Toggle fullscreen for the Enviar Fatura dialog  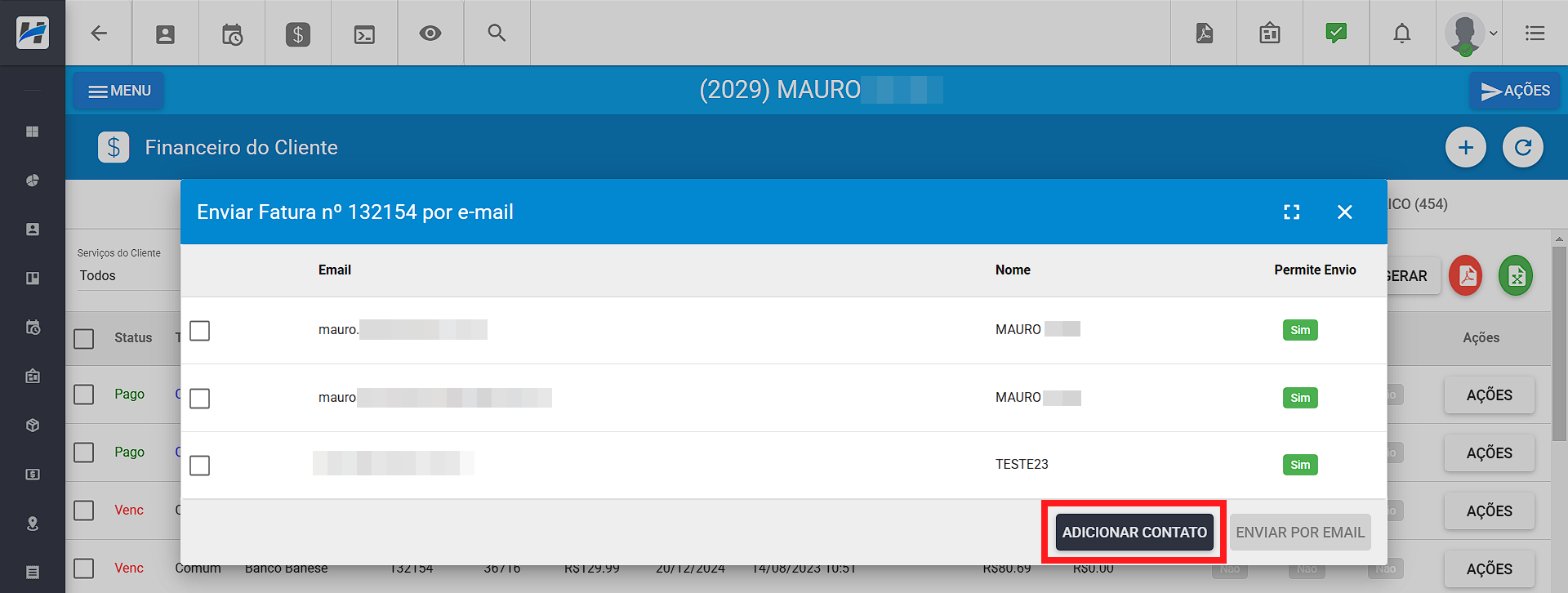pyautogui.click(x=1292, y=212)
